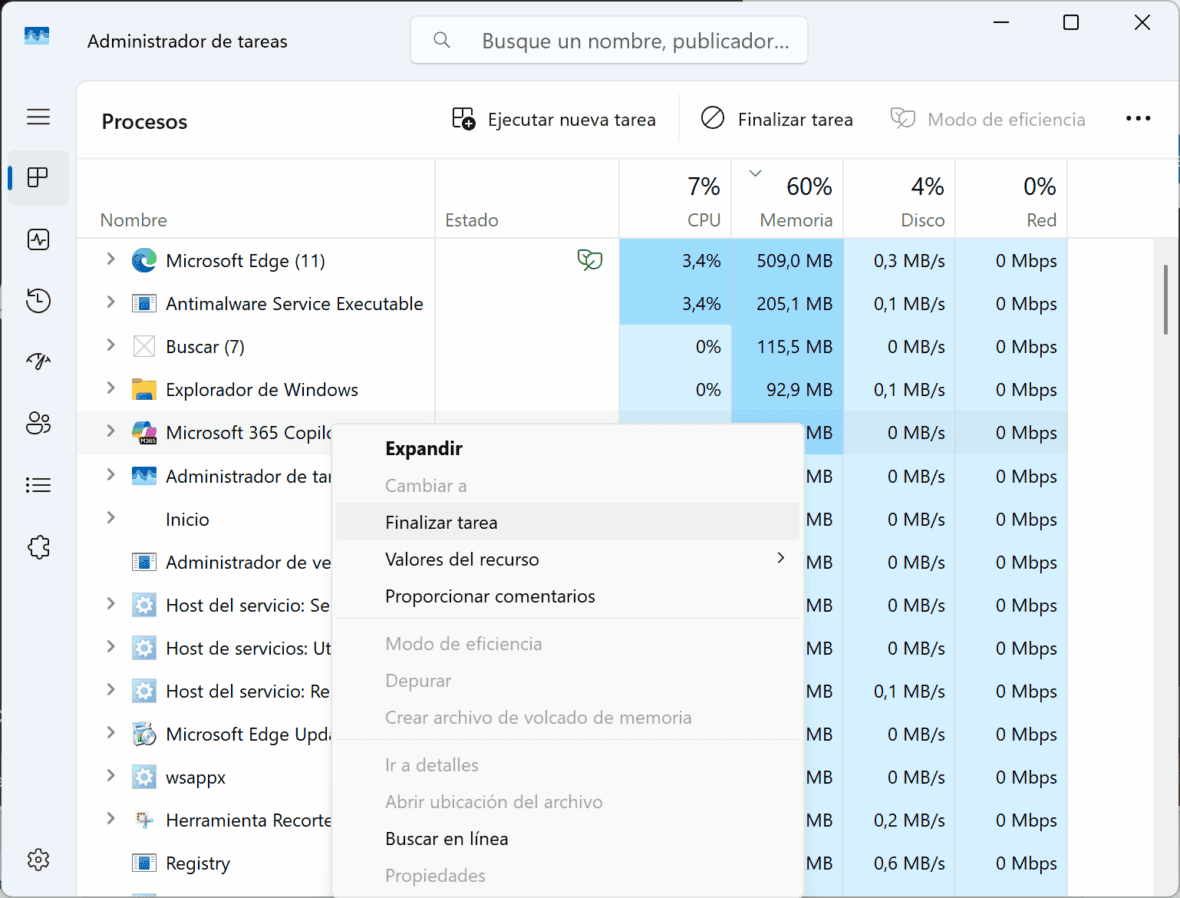Select the 115,5 MB memory cell
Viewport: 1180px width, 898px height.
(x=787, y=346)
